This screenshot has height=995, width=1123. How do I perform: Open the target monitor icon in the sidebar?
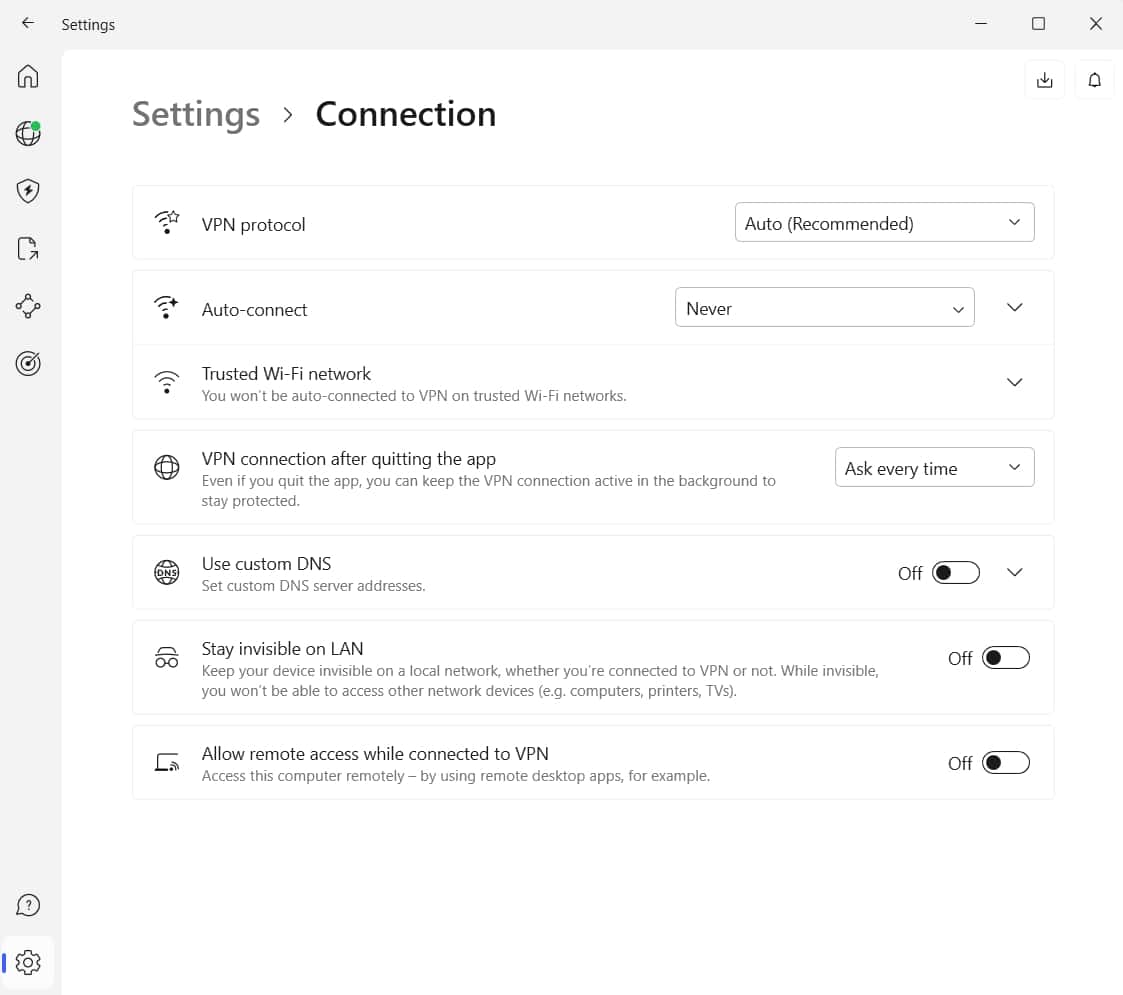click(28, 363)
